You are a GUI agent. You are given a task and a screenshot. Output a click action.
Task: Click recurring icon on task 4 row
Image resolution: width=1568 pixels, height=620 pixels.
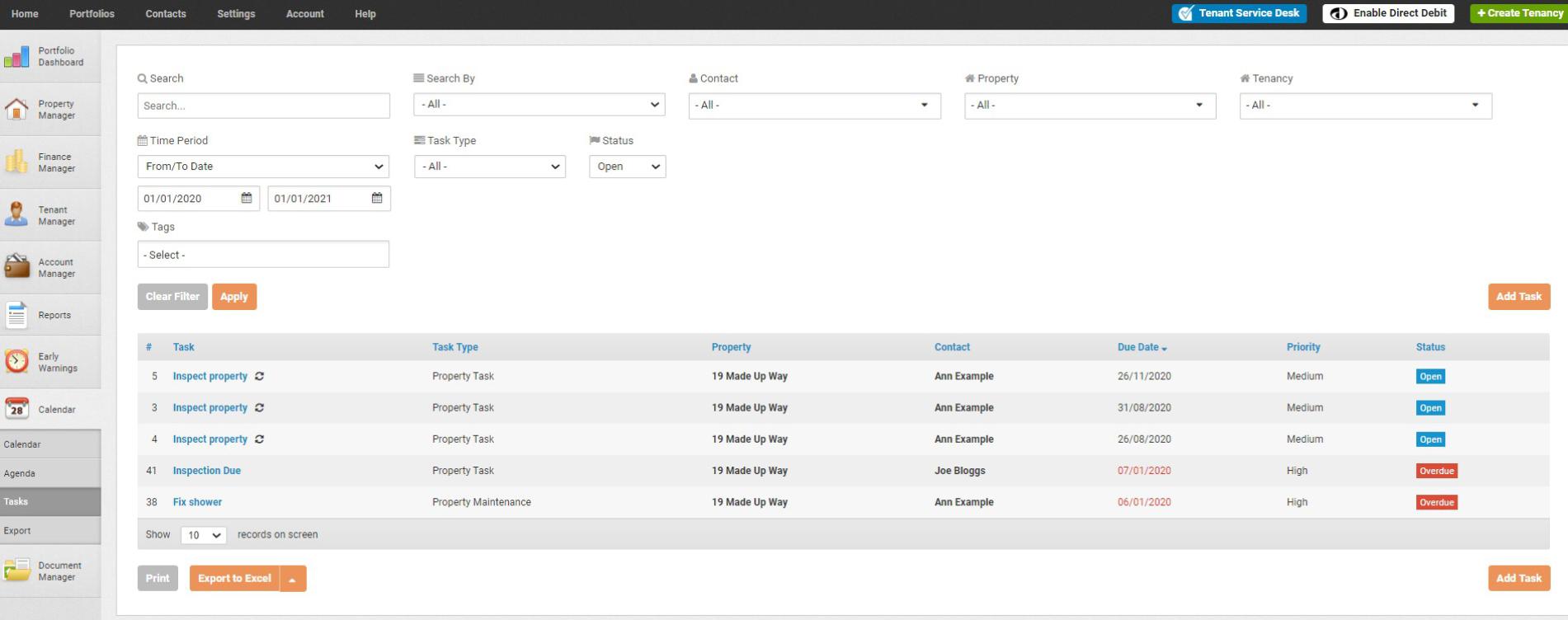tap(259, 439)
